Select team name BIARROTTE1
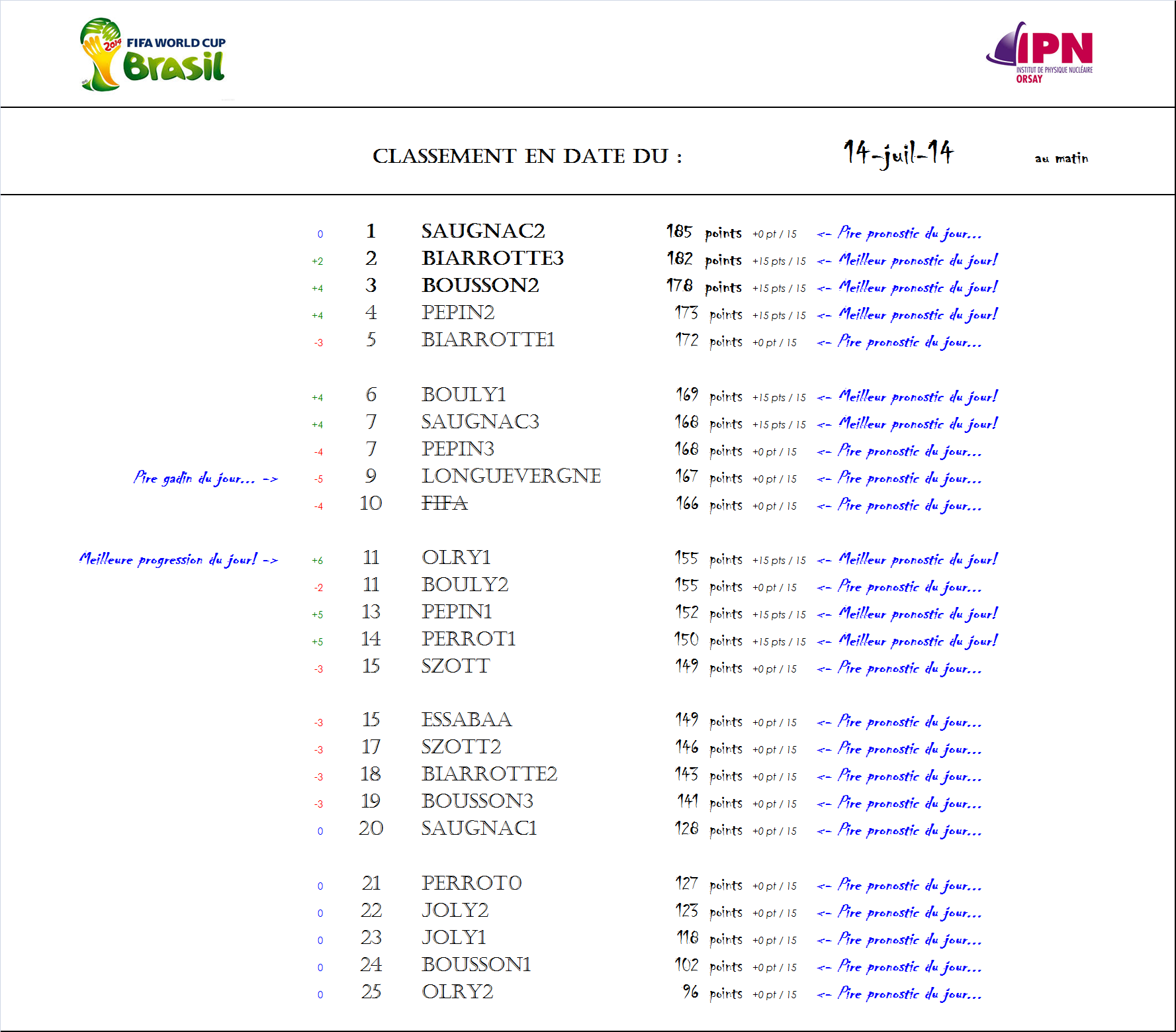Image resolution: width=1176 pixels, height=1032 pixels. click(488, 340)
